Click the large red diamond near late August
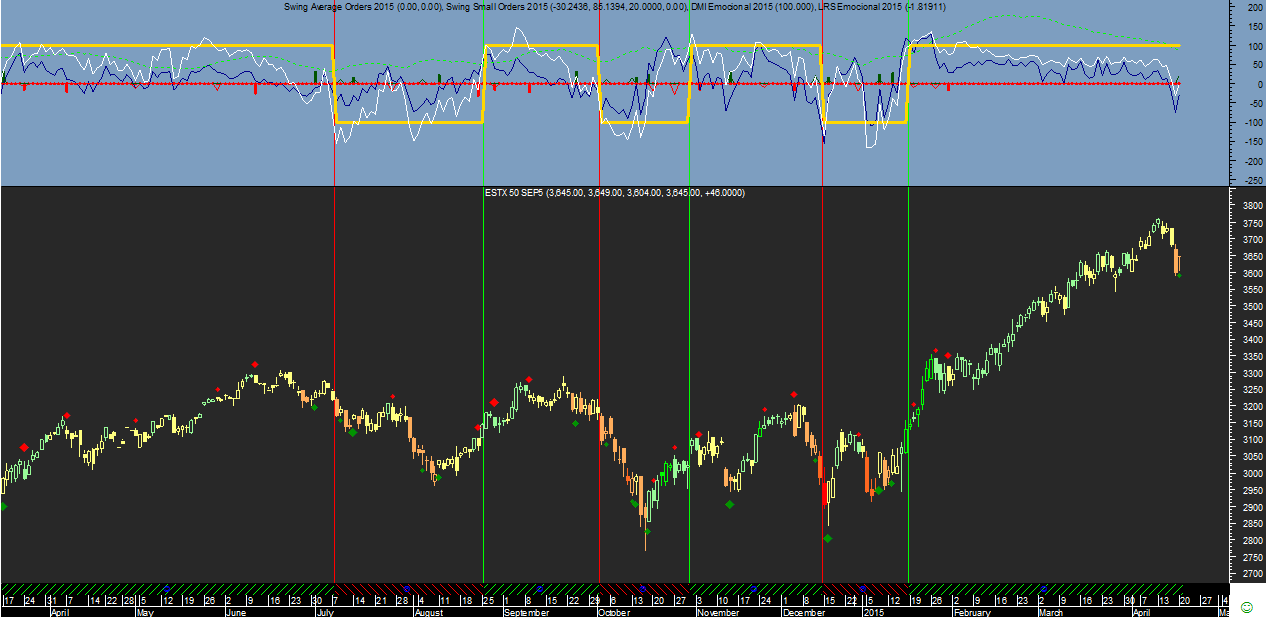 [494, 402]
